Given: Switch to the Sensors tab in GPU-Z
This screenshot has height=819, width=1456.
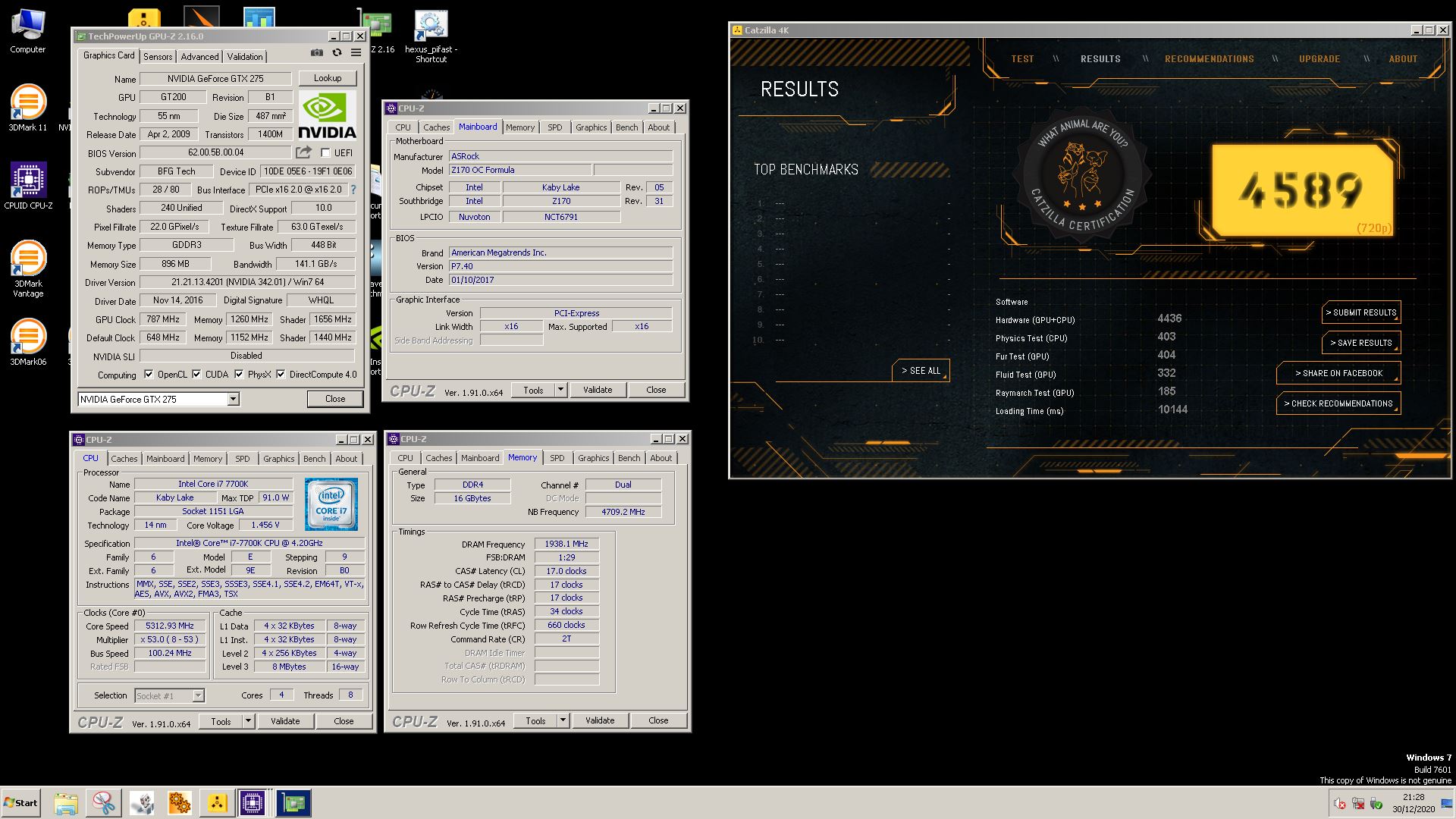Looking at the screenshot, I should [158, 57].
